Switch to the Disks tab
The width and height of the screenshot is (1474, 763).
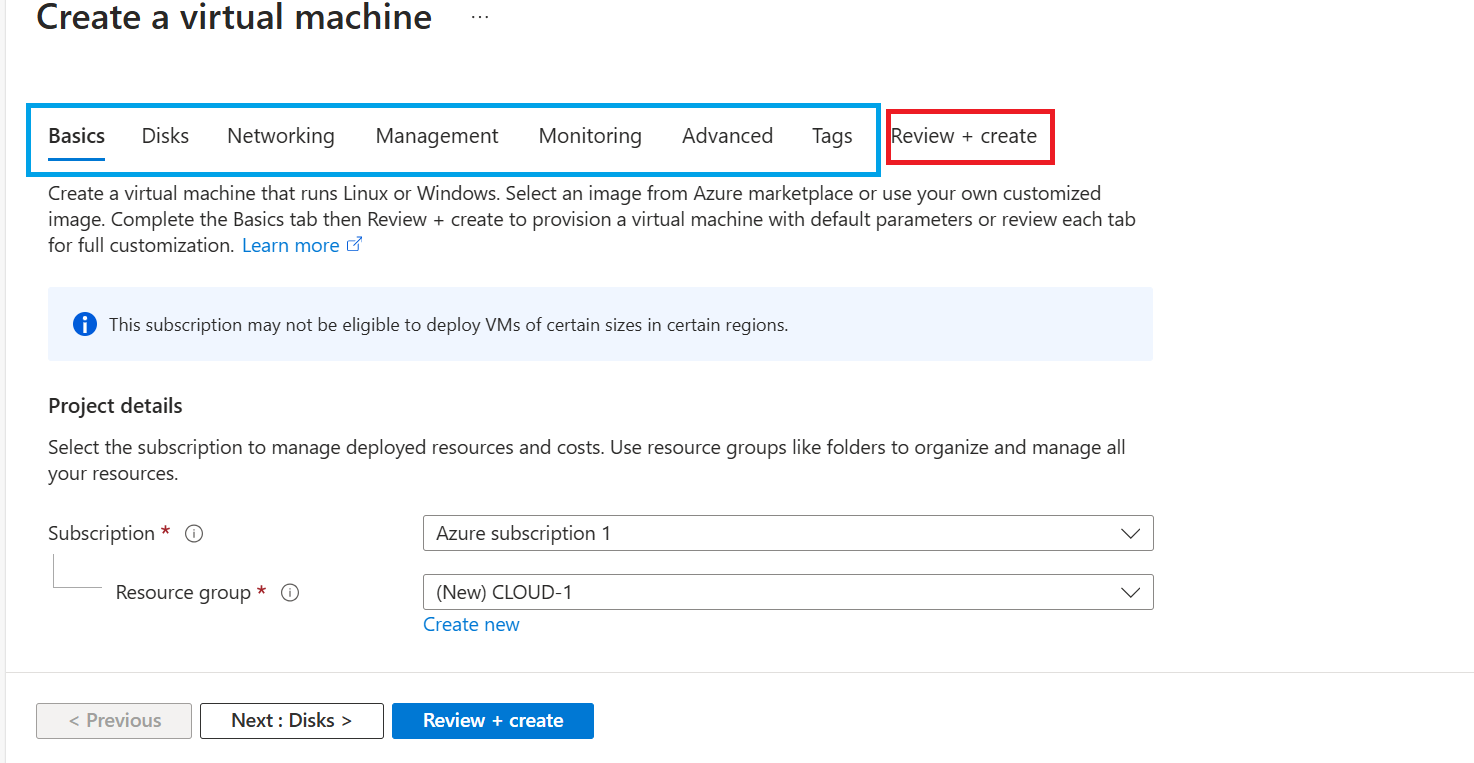165,136
